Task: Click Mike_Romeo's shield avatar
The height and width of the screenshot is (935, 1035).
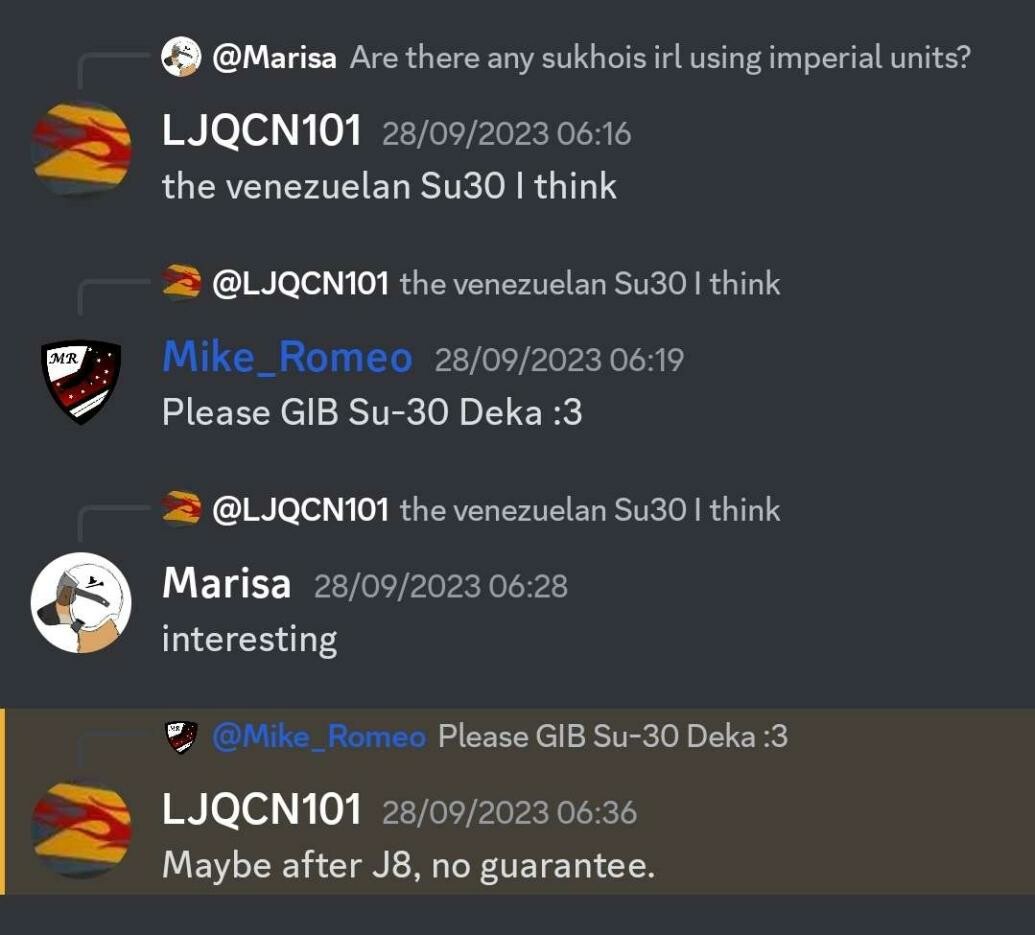Action: (81, 381)
